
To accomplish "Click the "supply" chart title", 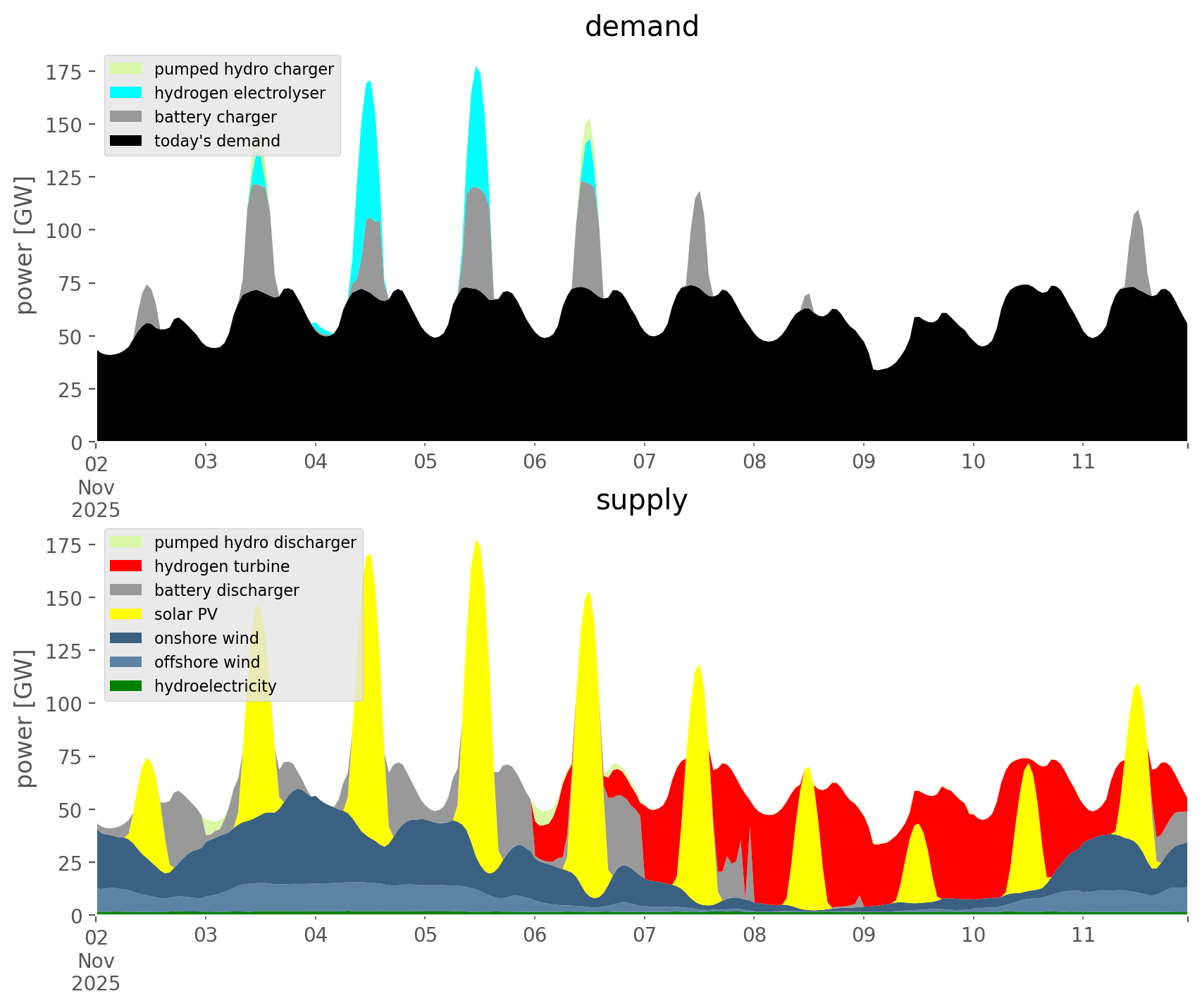I will pos(641,500).
